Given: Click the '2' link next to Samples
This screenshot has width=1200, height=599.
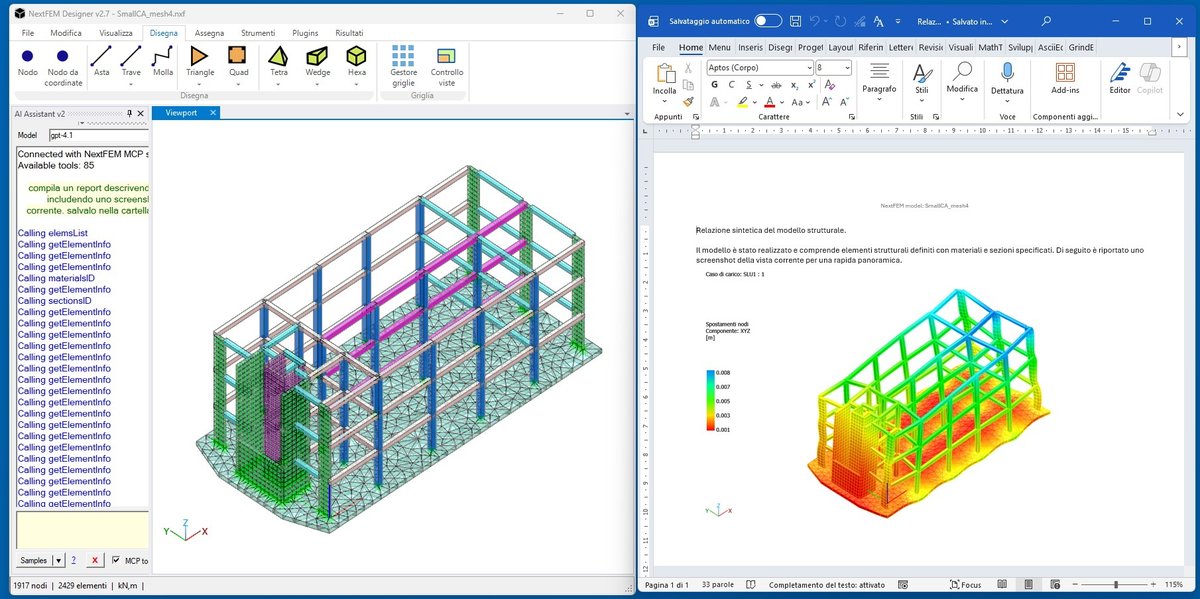Looking at the screenshot, I should [73, 561].
